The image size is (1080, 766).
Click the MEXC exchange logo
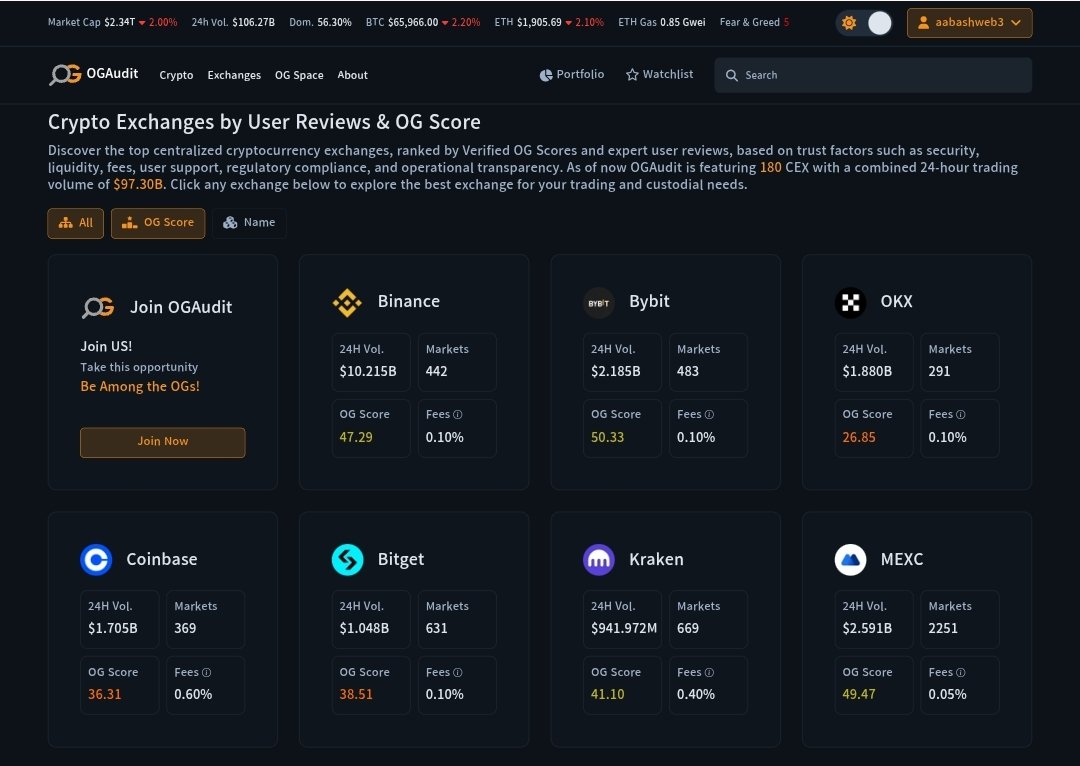[850, 560]
